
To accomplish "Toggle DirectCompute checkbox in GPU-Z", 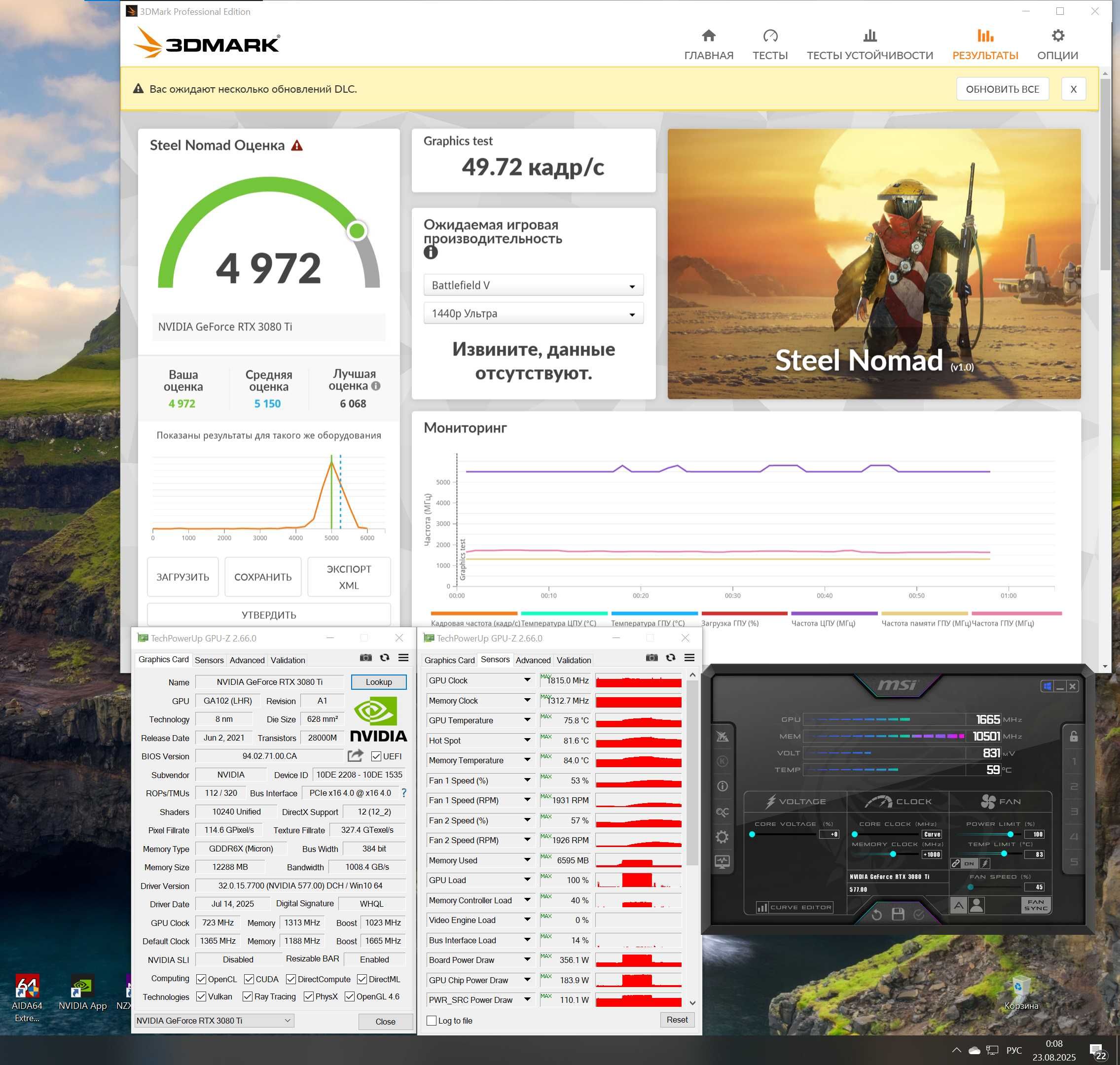I will 291,979.
